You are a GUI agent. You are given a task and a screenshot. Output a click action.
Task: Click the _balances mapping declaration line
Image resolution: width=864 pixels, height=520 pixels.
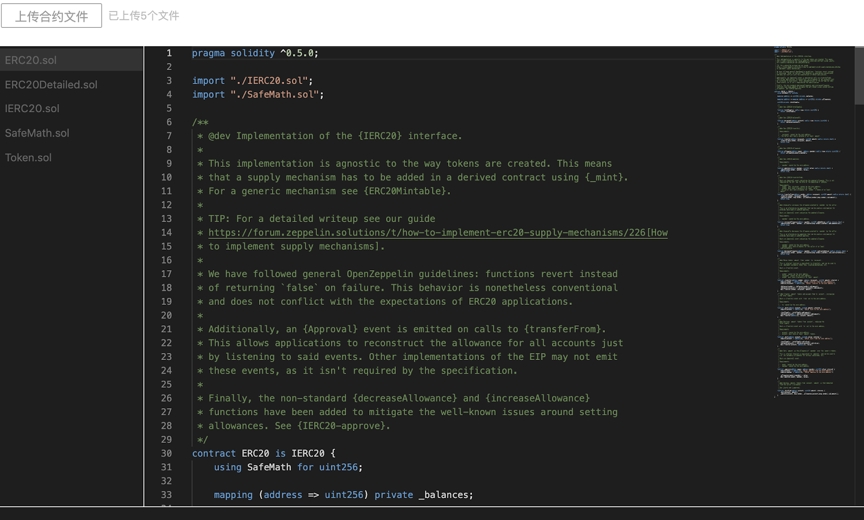[x=342, y=495]
